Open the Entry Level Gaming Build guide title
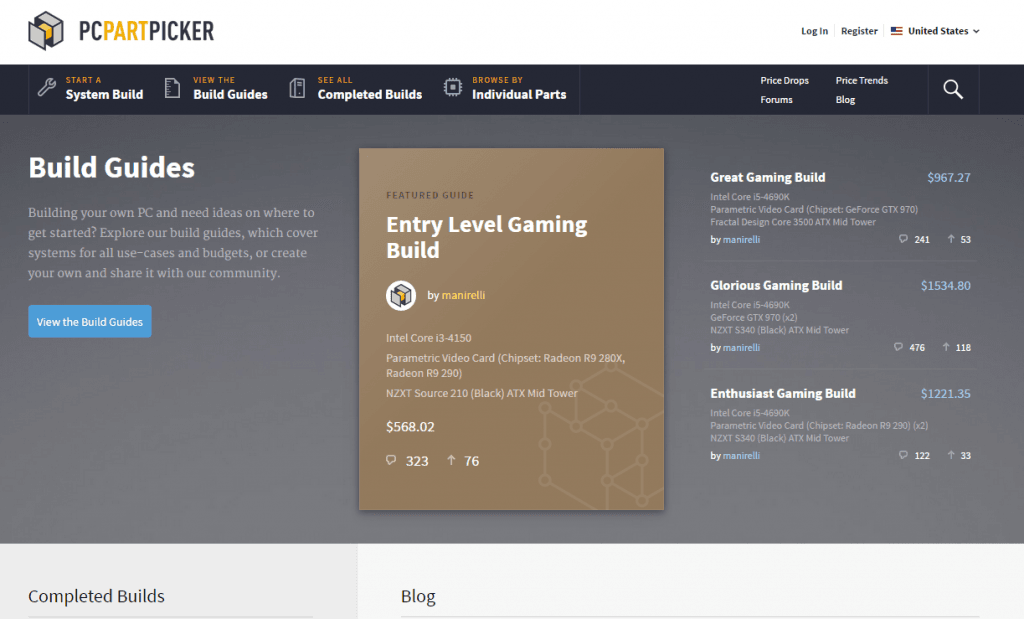1024x619 pixels. 487,237
